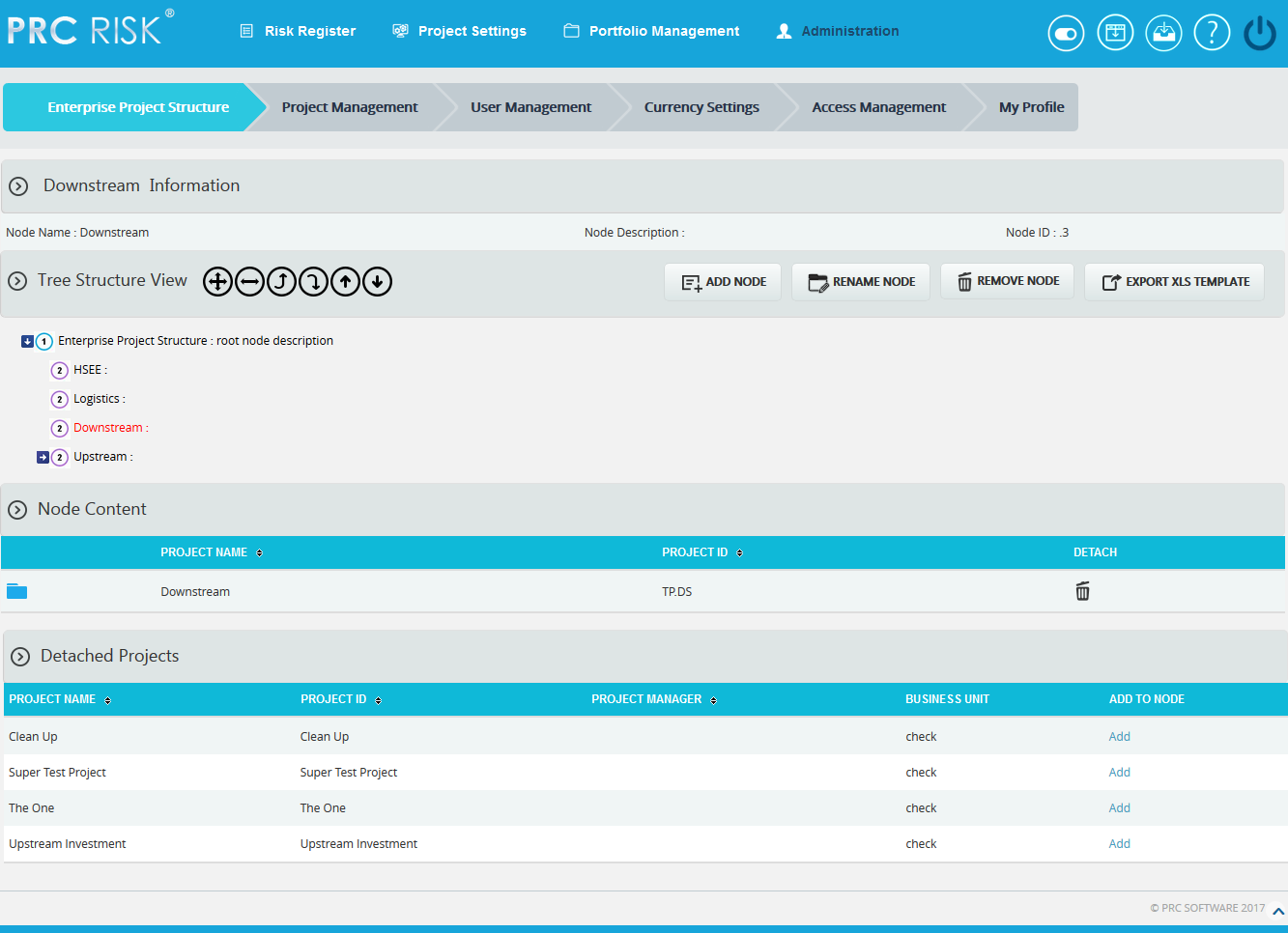
Task: Select Enterprise Project Structure root node
Action: (x=195, y=341)
